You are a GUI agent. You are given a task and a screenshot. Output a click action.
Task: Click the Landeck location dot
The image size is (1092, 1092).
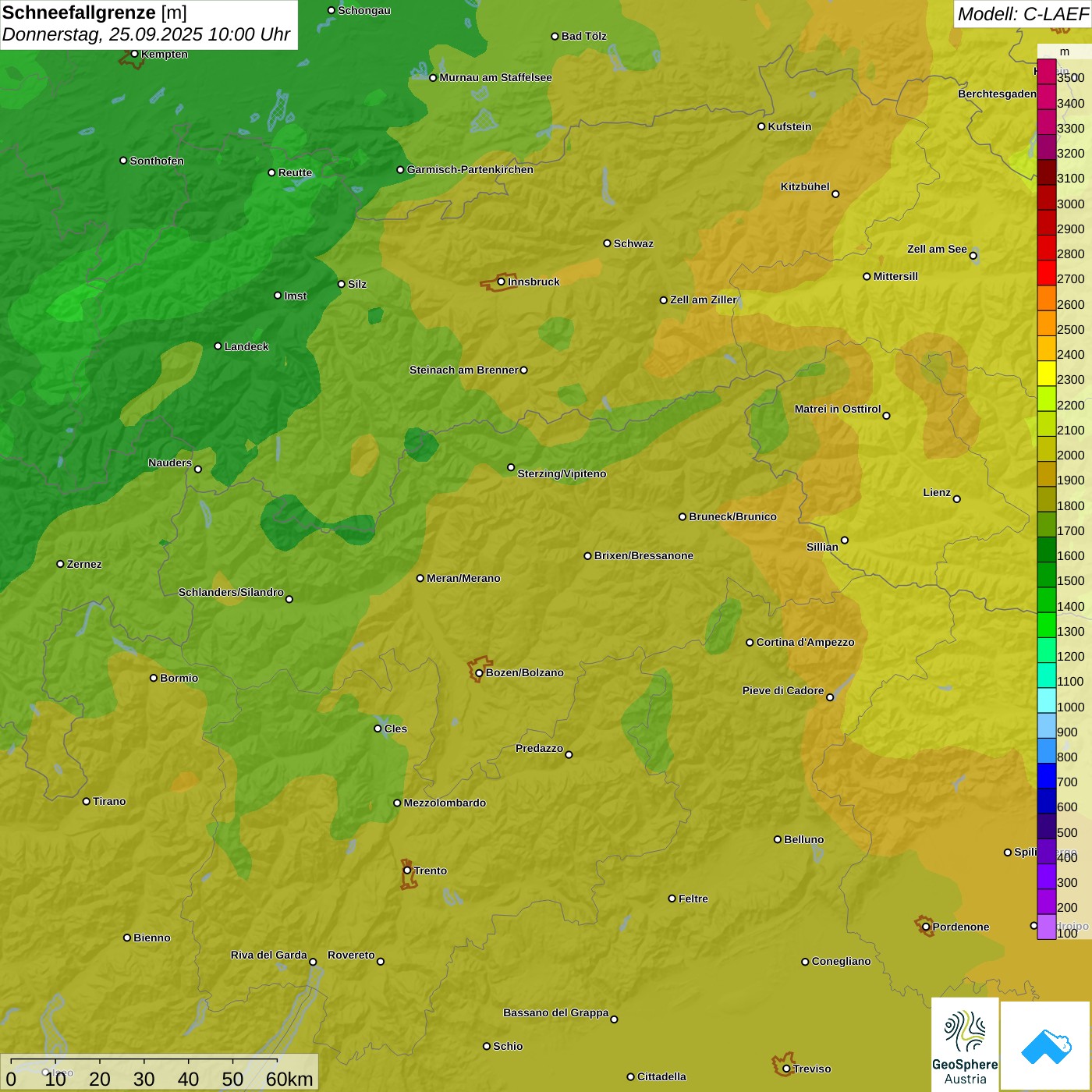[218, 346]
